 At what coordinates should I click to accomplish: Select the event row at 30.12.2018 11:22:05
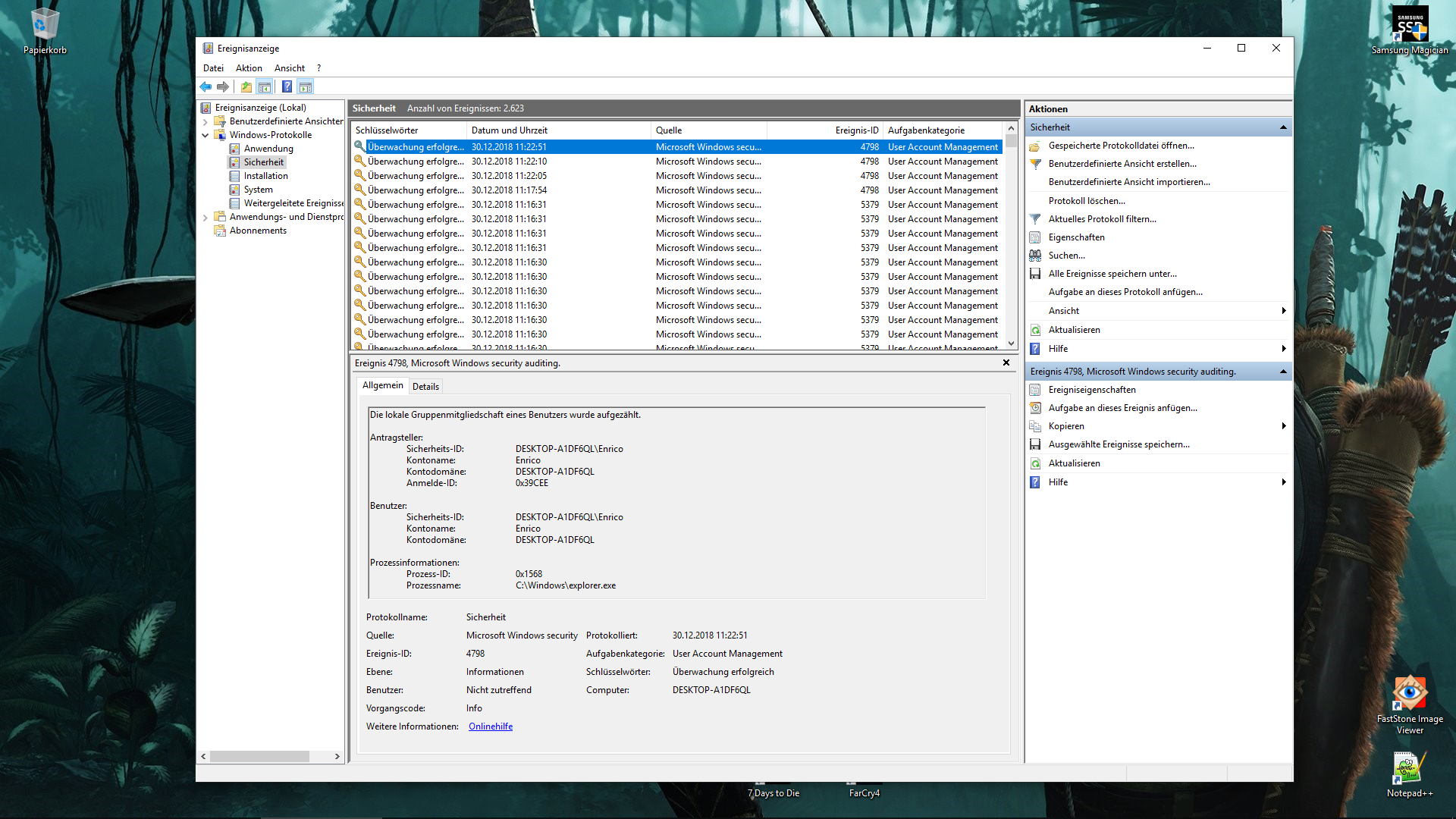676,176
